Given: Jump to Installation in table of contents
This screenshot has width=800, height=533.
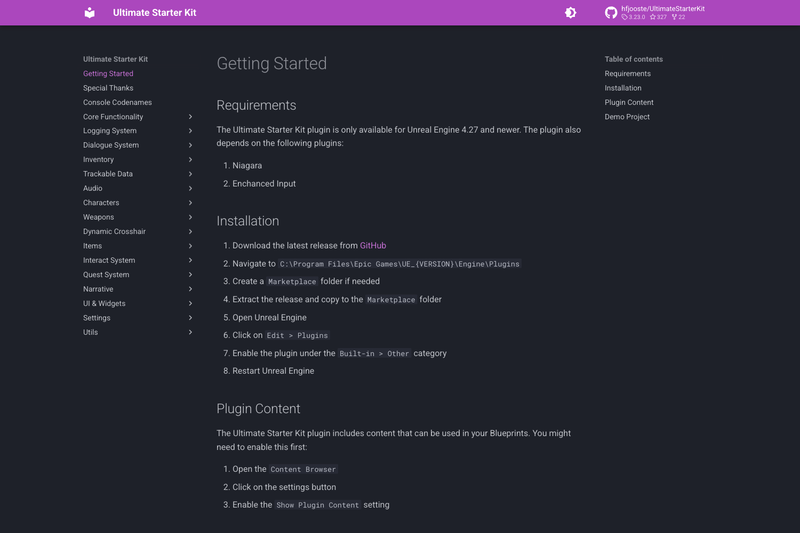Looking at the screenshot, I should pos(623,88).
